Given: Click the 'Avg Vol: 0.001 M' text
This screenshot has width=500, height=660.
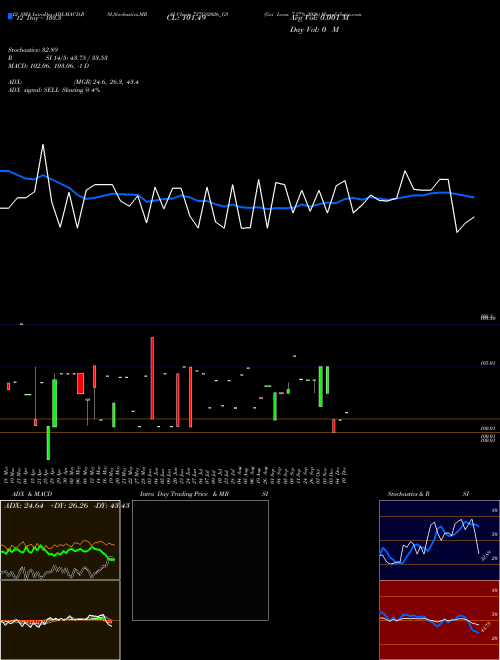Looking at the screenshot, I should pos(320,18).
